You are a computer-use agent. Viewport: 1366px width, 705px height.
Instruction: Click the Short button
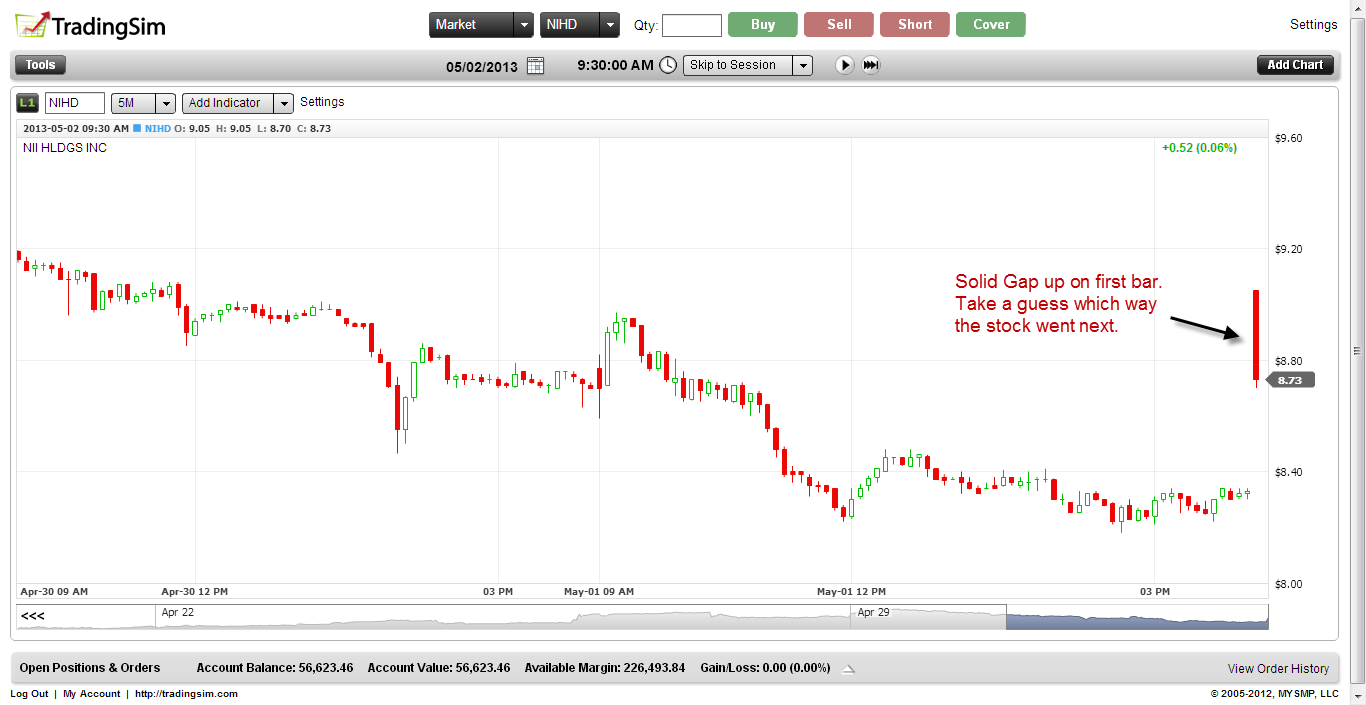915,25
